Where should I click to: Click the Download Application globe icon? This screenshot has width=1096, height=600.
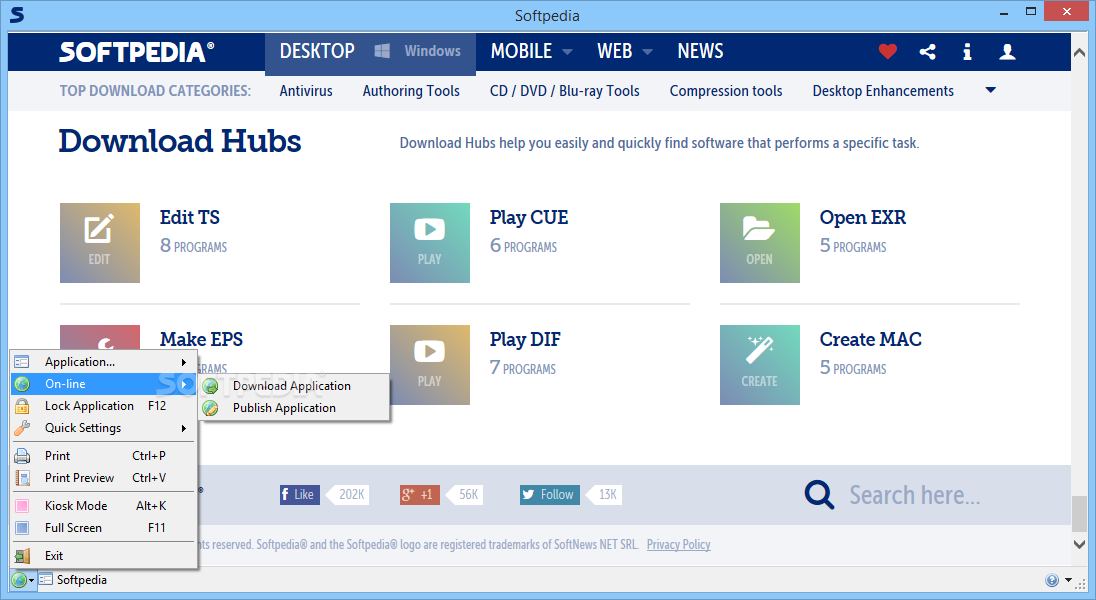pyautogui.click(x=210, y=386)
